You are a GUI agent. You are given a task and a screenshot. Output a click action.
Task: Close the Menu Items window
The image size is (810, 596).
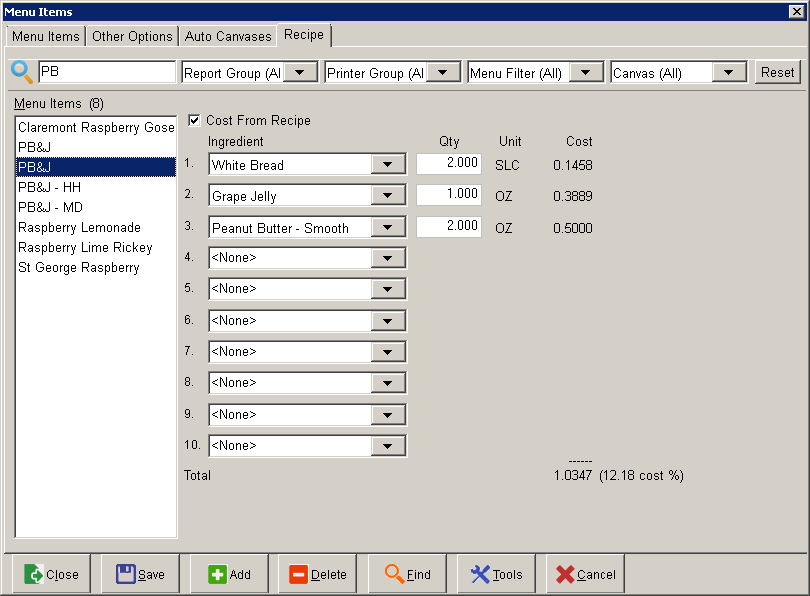pyautogui.click(x=796, y=11)
